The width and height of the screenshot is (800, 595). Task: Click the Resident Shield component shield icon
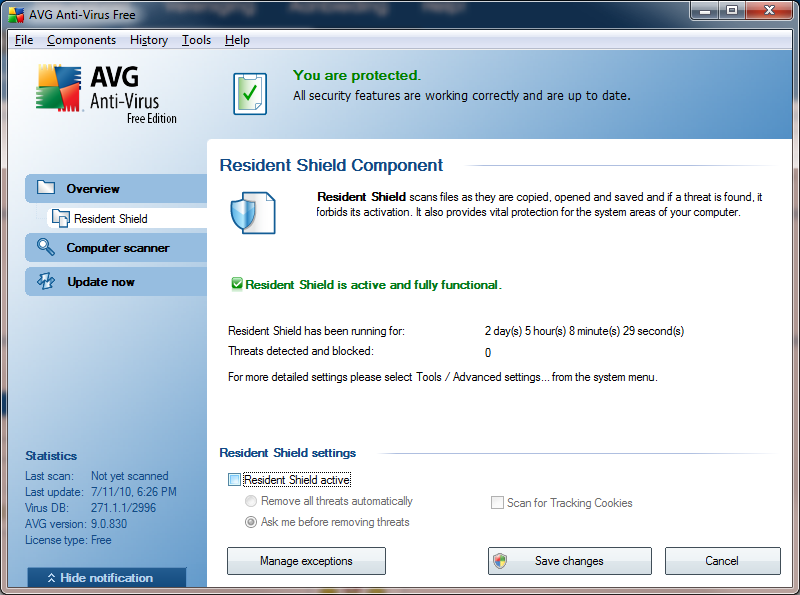point(253,213)
